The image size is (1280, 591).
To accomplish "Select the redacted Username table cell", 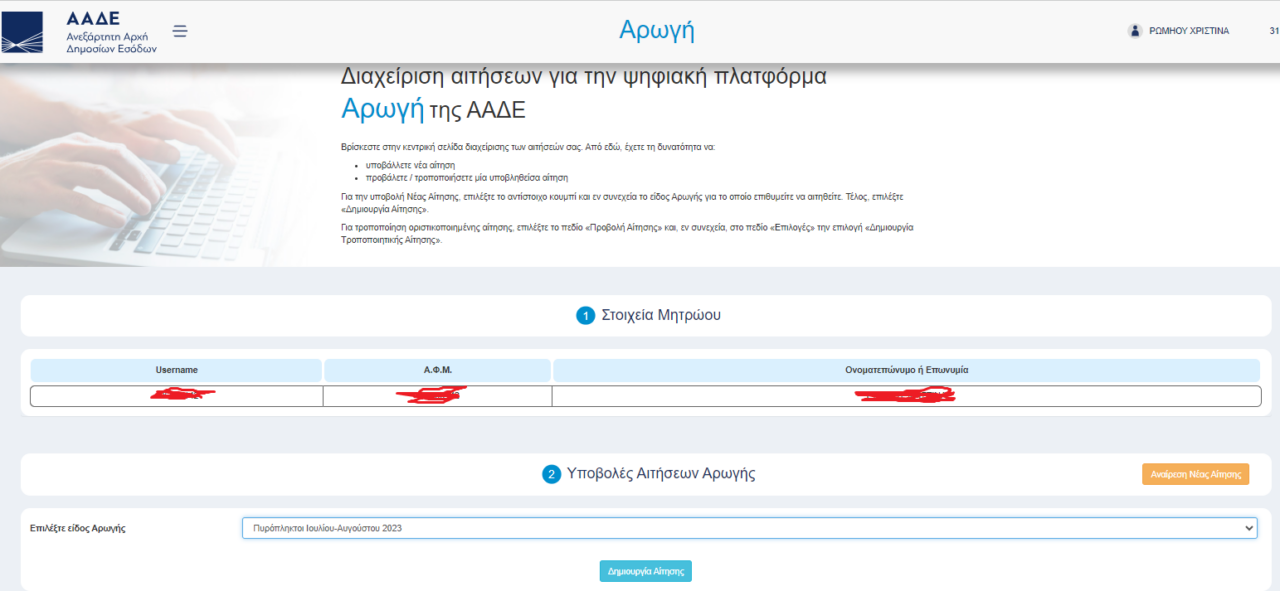I will coord(176,396).
